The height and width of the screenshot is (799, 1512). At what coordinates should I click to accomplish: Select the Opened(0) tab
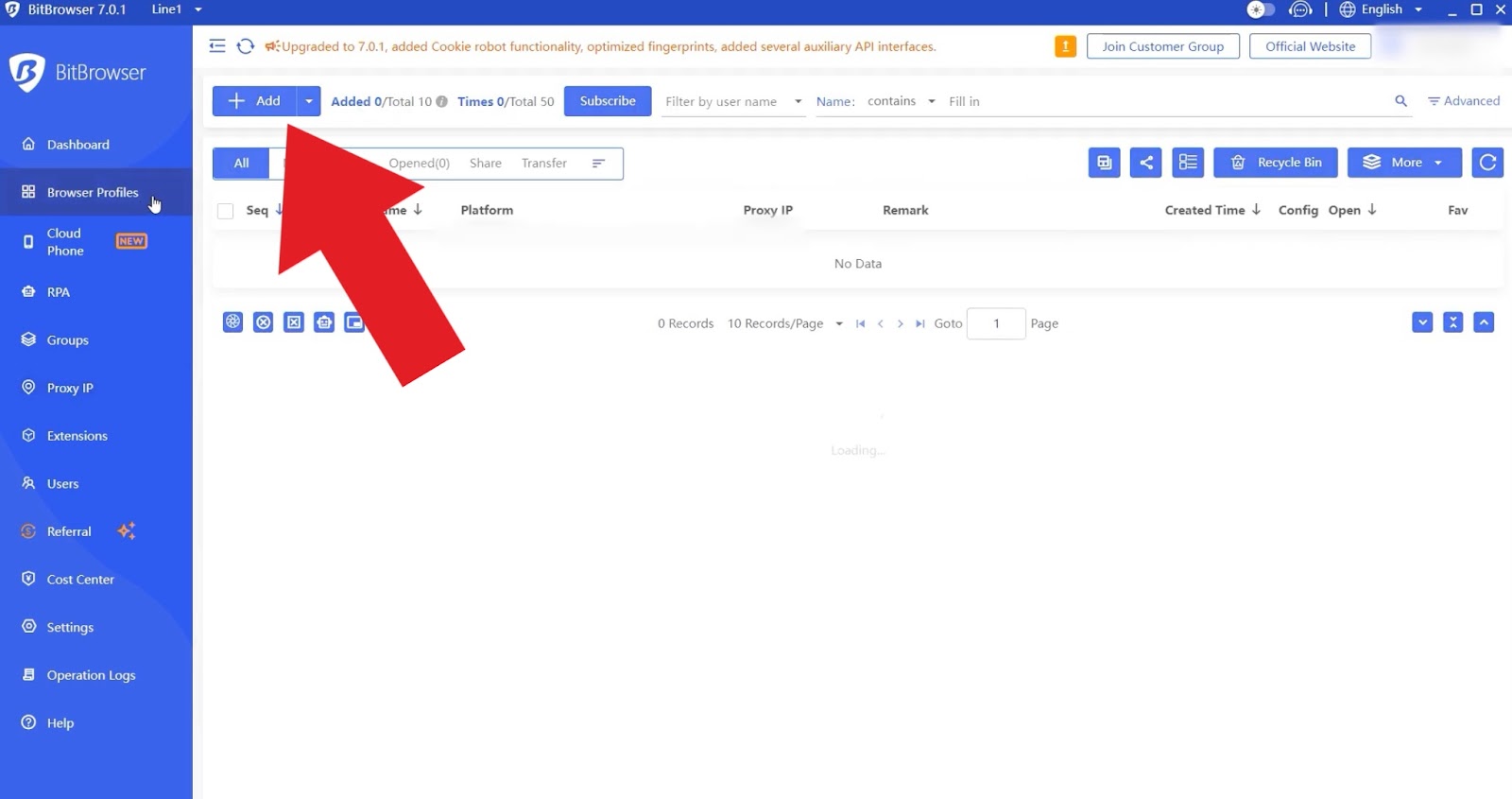click(420, 164)
